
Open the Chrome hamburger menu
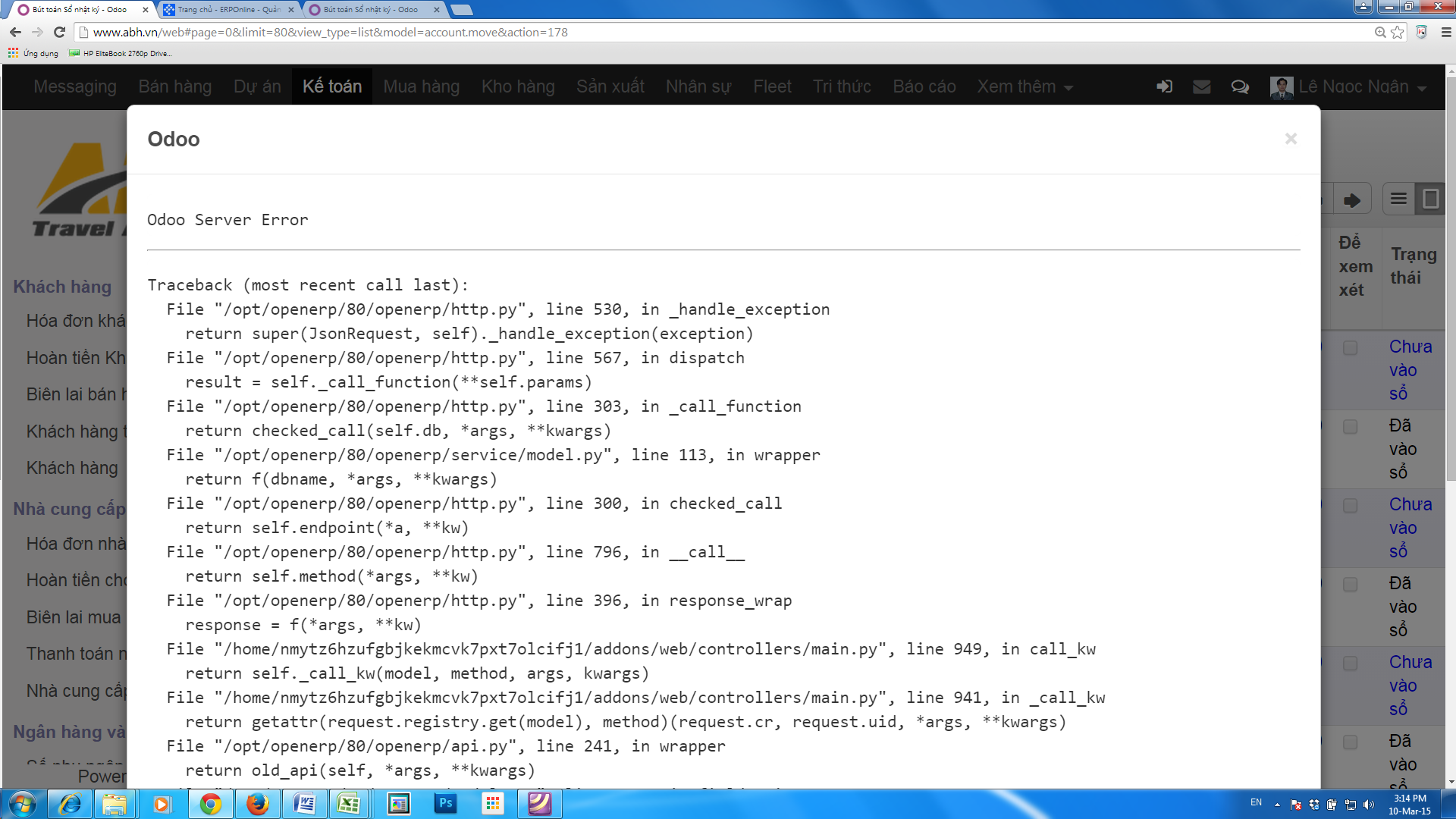(x=1445, y=32)
